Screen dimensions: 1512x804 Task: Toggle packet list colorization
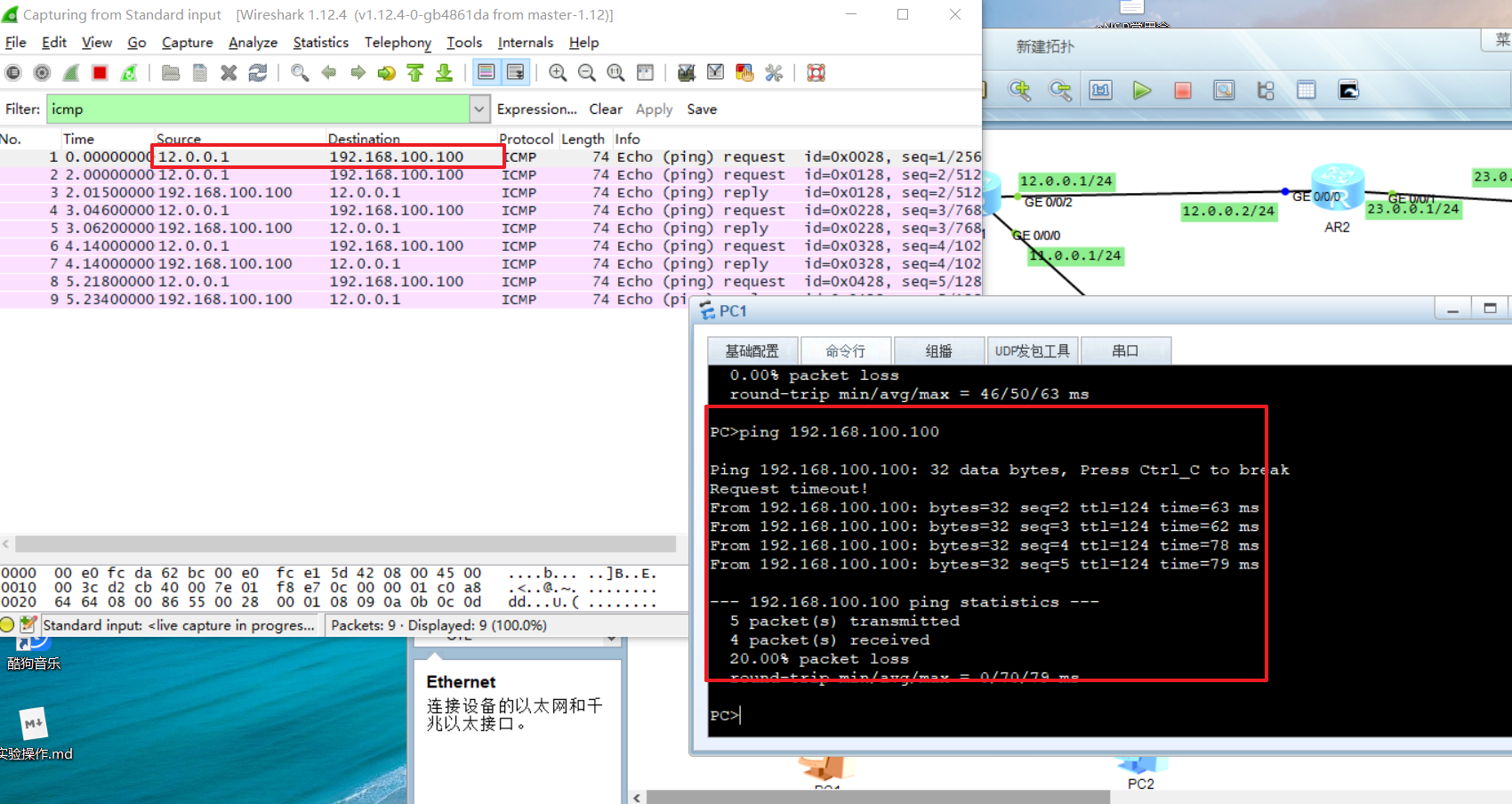(487, 73)
